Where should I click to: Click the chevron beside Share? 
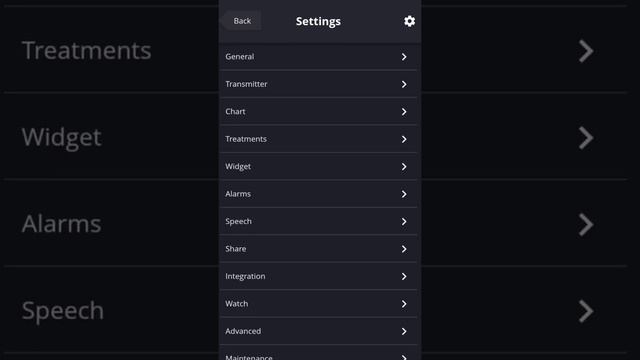404,249
